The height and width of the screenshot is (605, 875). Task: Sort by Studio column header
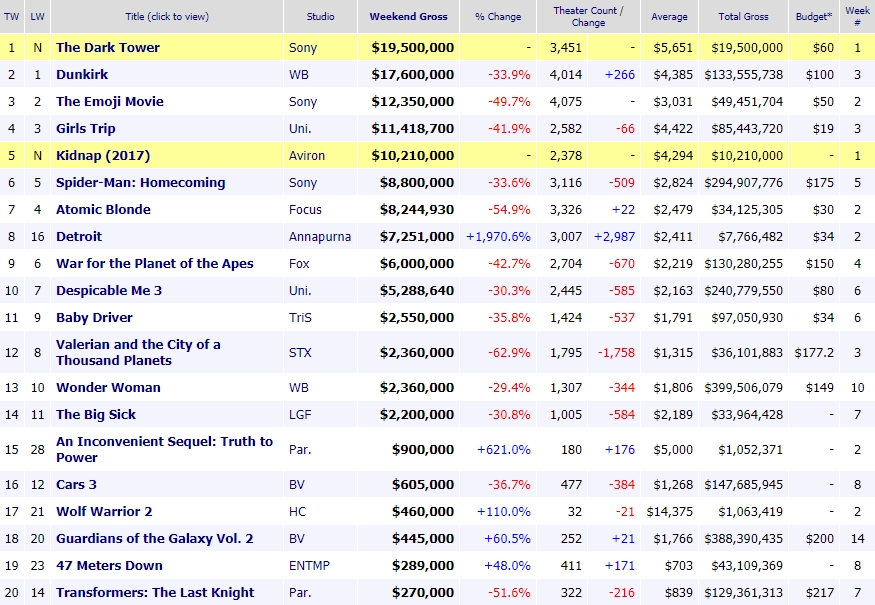pos(320,16)
